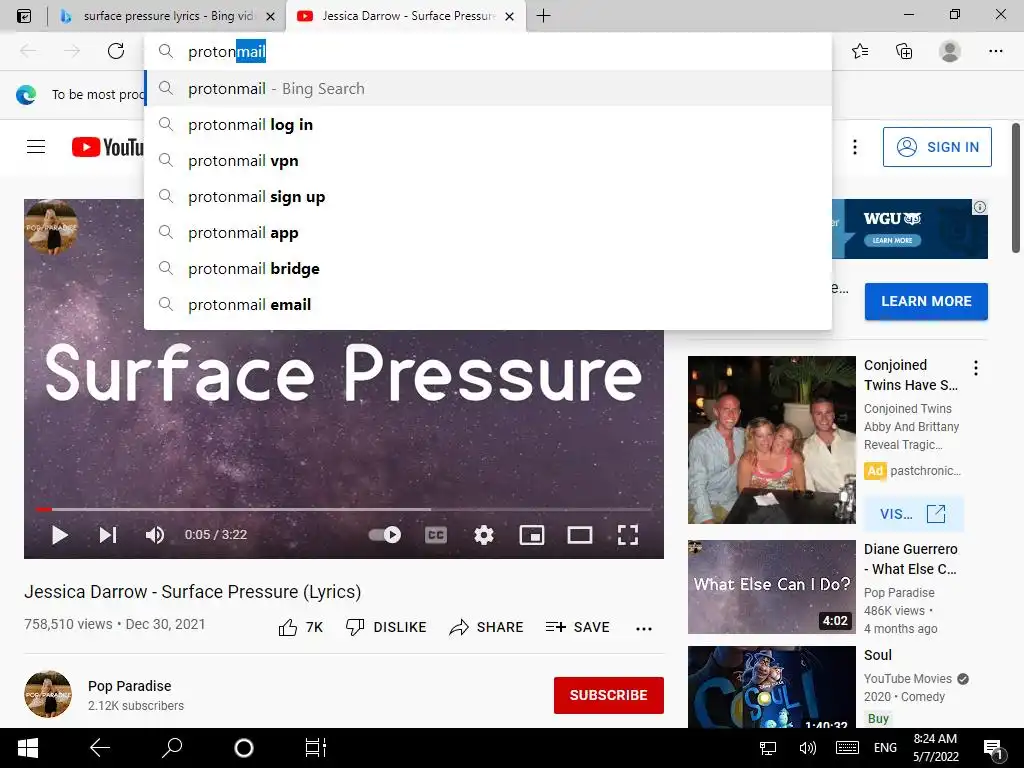Open tab actions menu icon
1024x768 pixels.
24,16
